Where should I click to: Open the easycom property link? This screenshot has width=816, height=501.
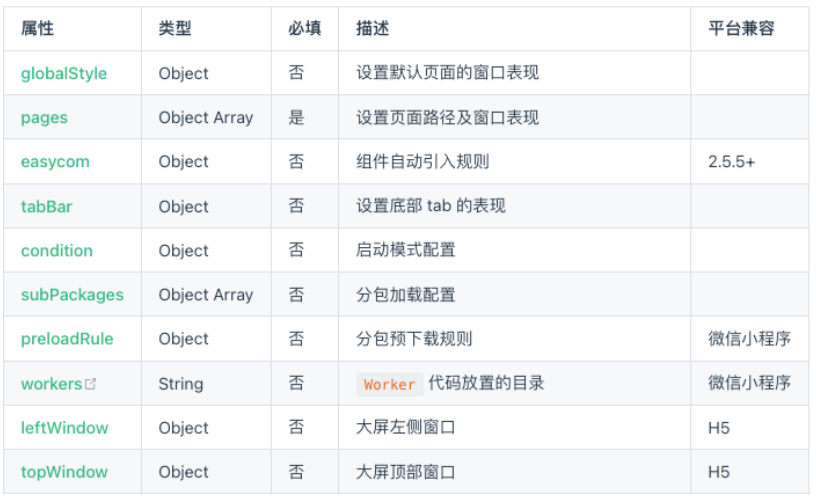coord(55,162)
